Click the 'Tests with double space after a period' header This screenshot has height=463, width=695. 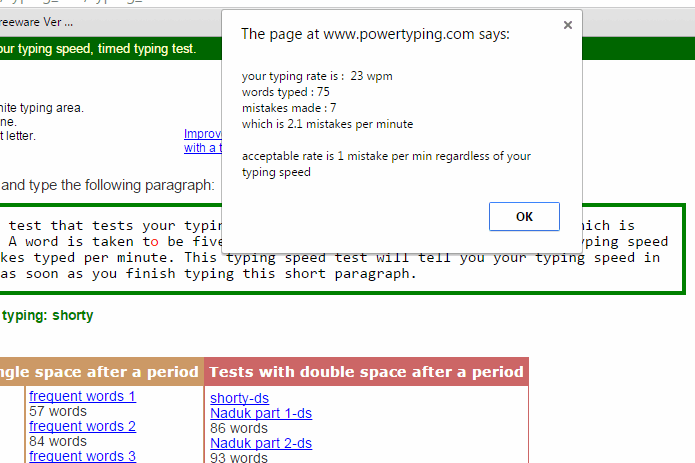[x=367, y=372]
